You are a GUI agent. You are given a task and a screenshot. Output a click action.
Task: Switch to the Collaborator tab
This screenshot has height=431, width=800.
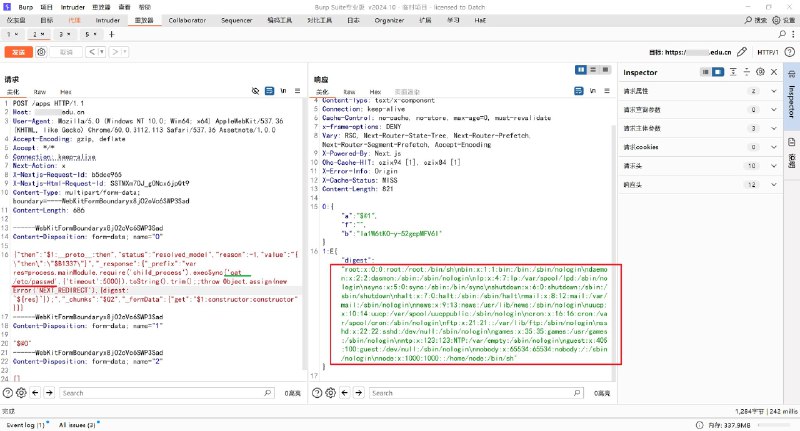tap(187, 19)
